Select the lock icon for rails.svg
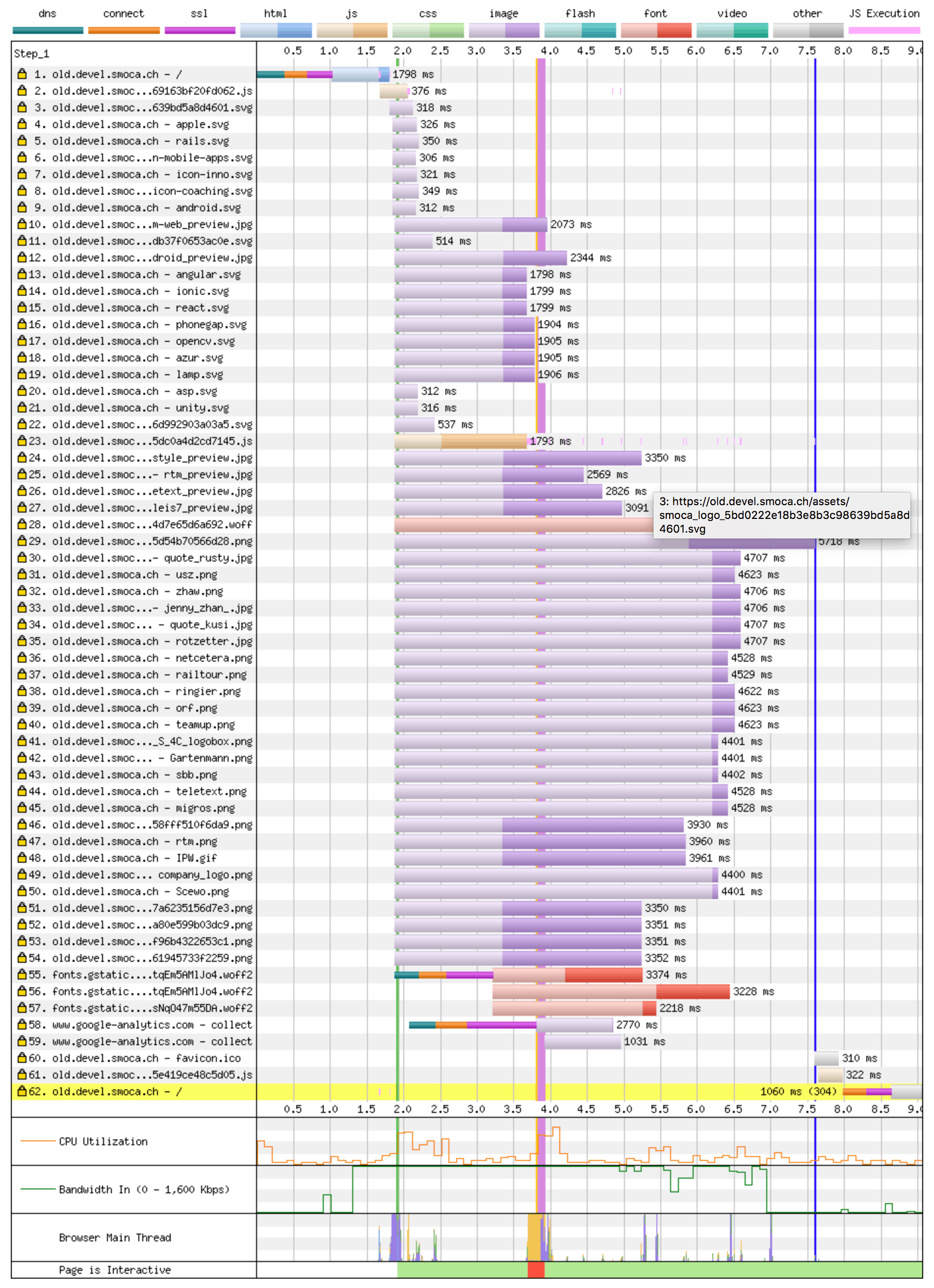 [x=22, y=140]
